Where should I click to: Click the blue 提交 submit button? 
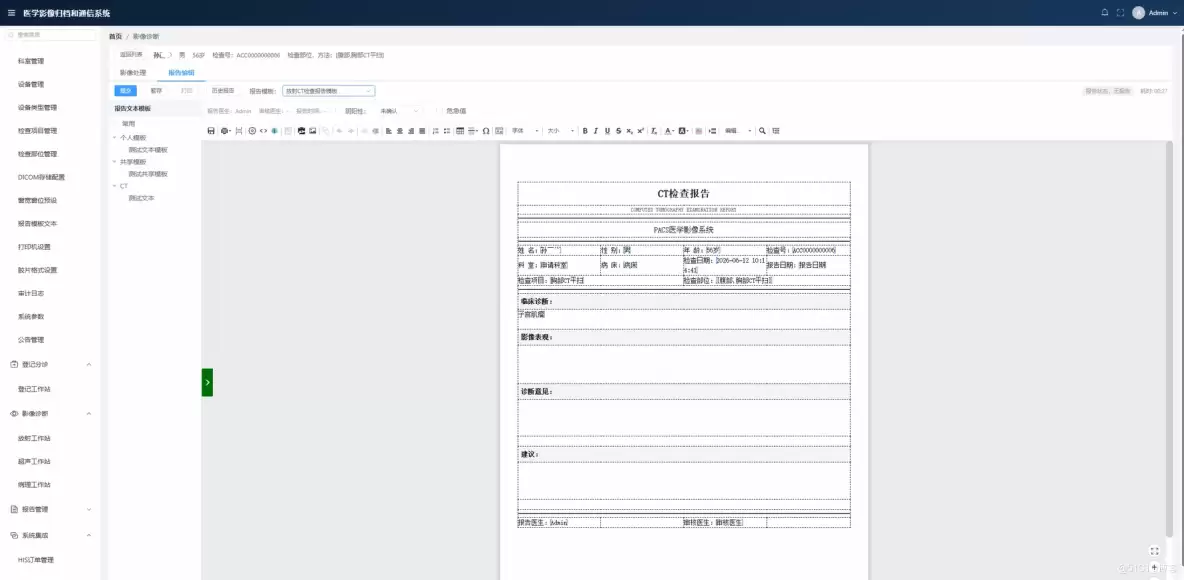(x=125, y=91)
